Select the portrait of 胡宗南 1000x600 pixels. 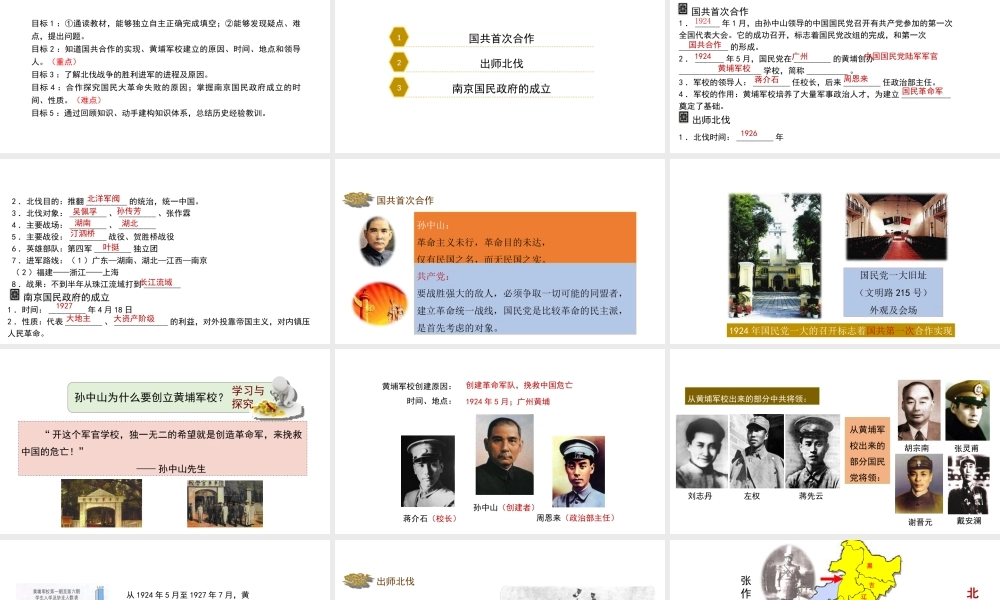[x=919, y=410]
